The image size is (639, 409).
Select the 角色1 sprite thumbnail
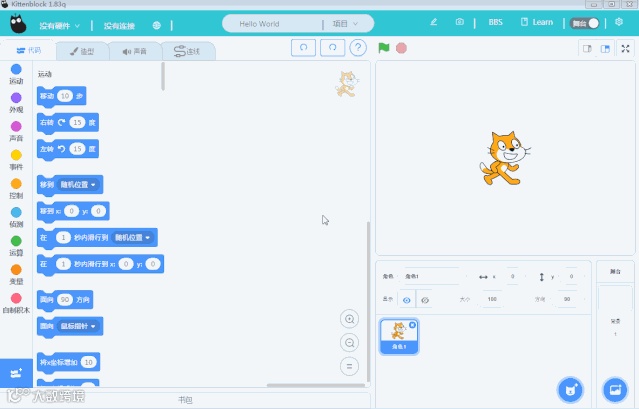coord(399,337)
